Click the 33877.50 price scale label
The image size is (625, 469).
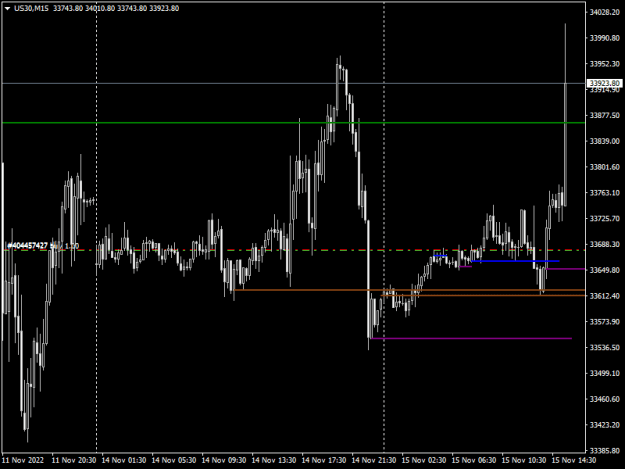pos(605,115)
